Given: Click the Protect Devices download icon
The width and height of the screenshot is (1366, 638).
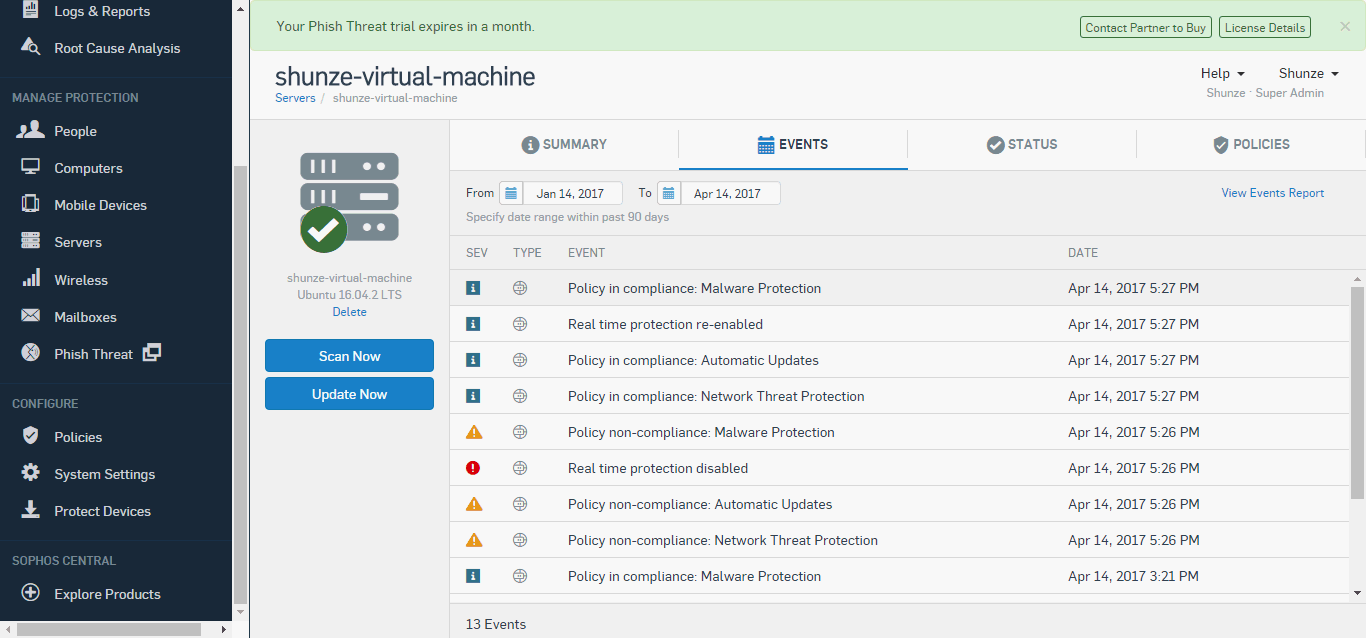Looking at the screenshot, I should 31,510.
